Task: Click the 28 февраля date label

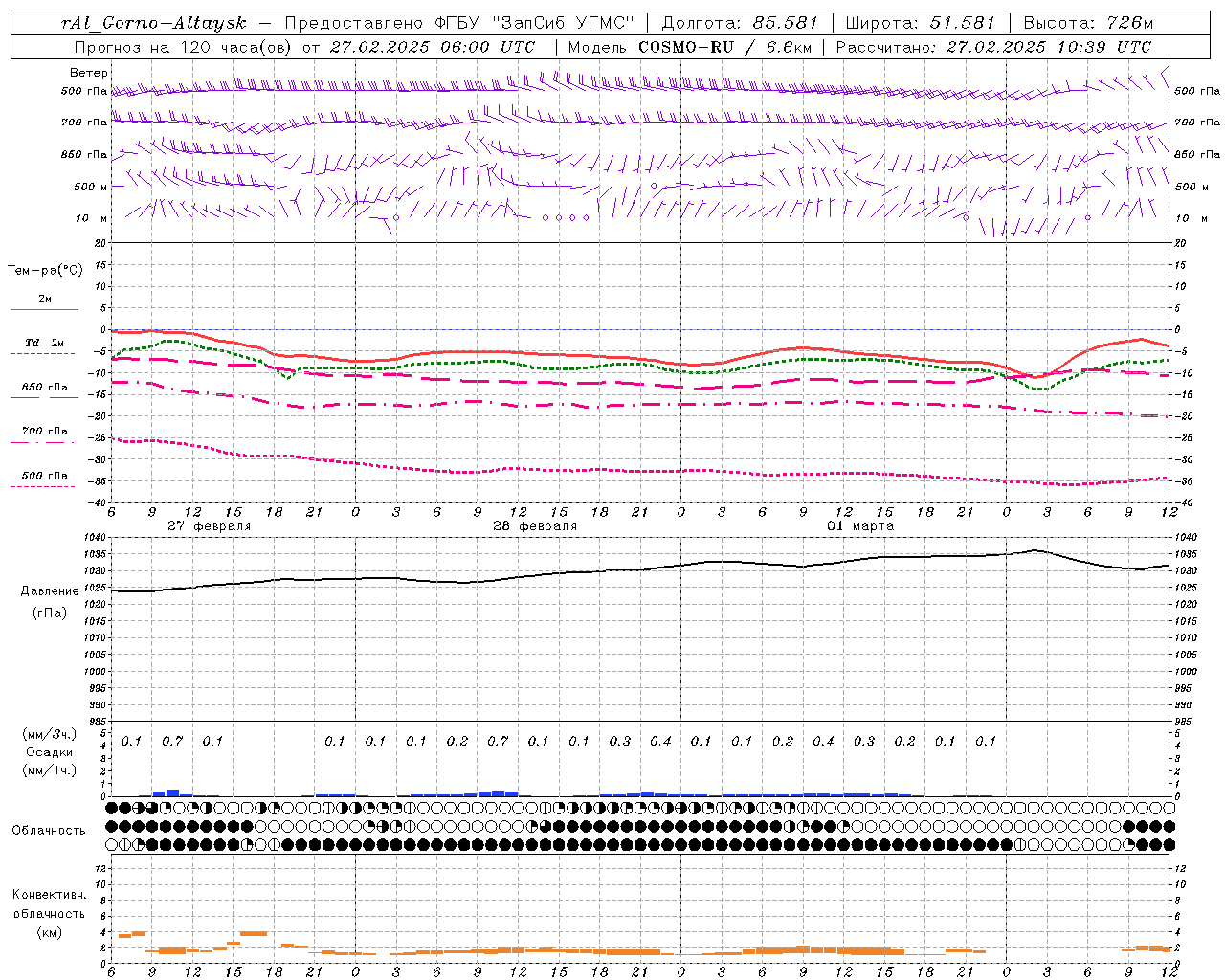Action: [534, 526]
